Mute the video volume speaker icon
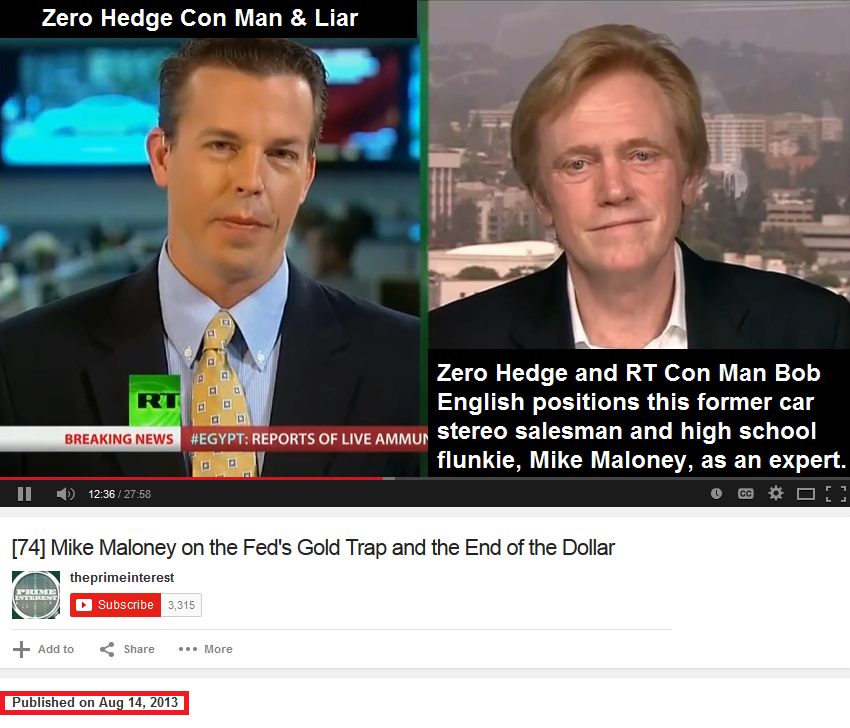Viewport: 850px width, 728px height. point(66,494)
